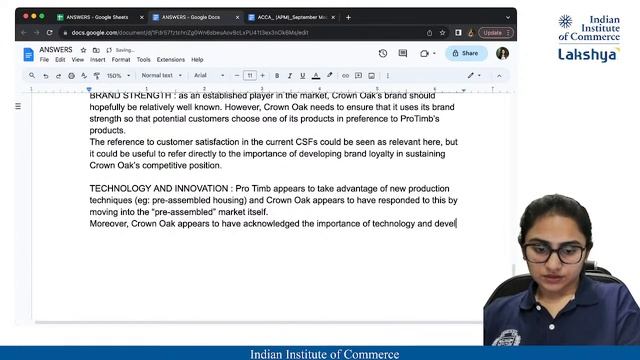Click the left indent ruler marker
This screenshot has width=640, height=360.
coord(89,89)
